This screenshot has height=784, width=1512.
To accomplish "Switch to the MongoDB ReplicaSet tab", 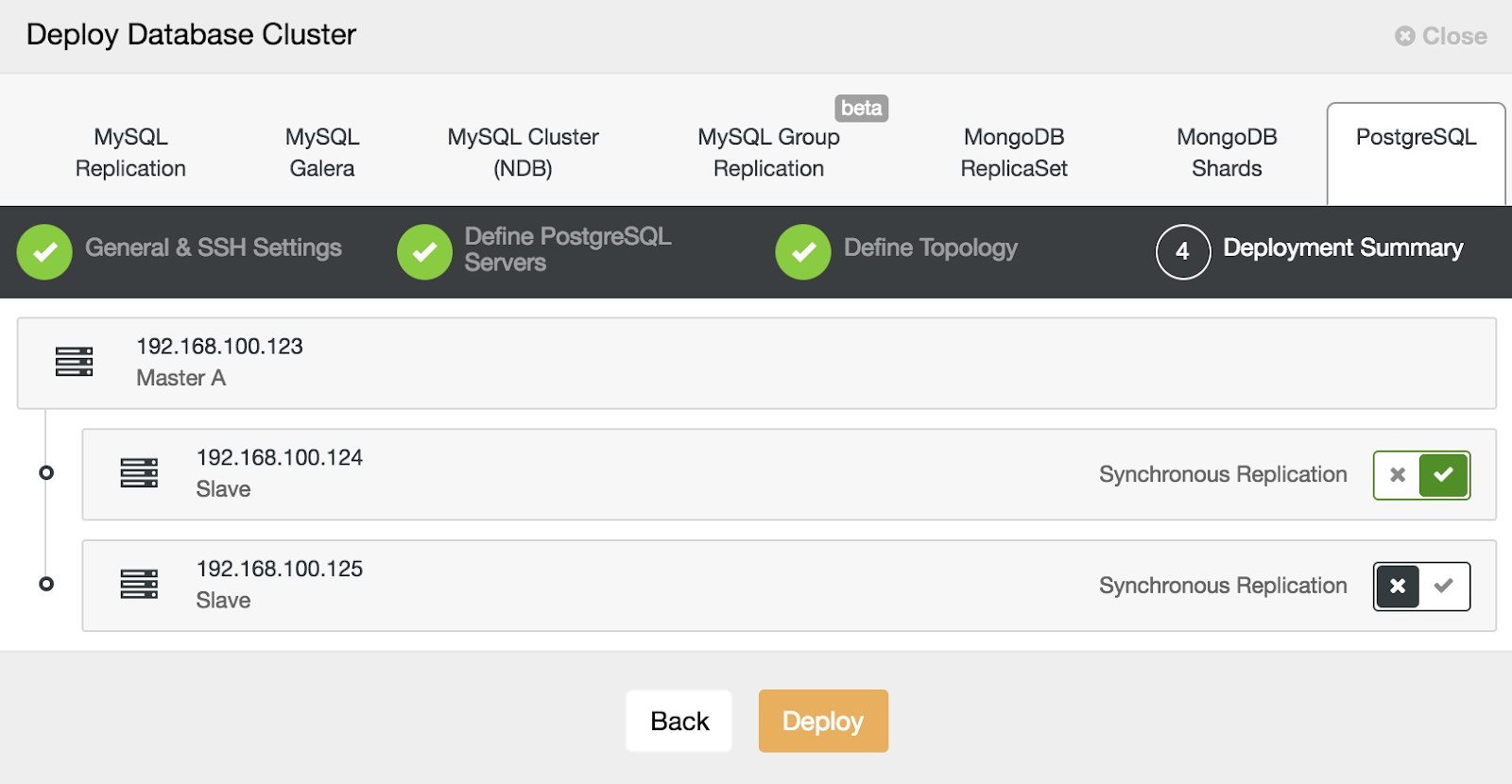I will (x=1014, y=153).
